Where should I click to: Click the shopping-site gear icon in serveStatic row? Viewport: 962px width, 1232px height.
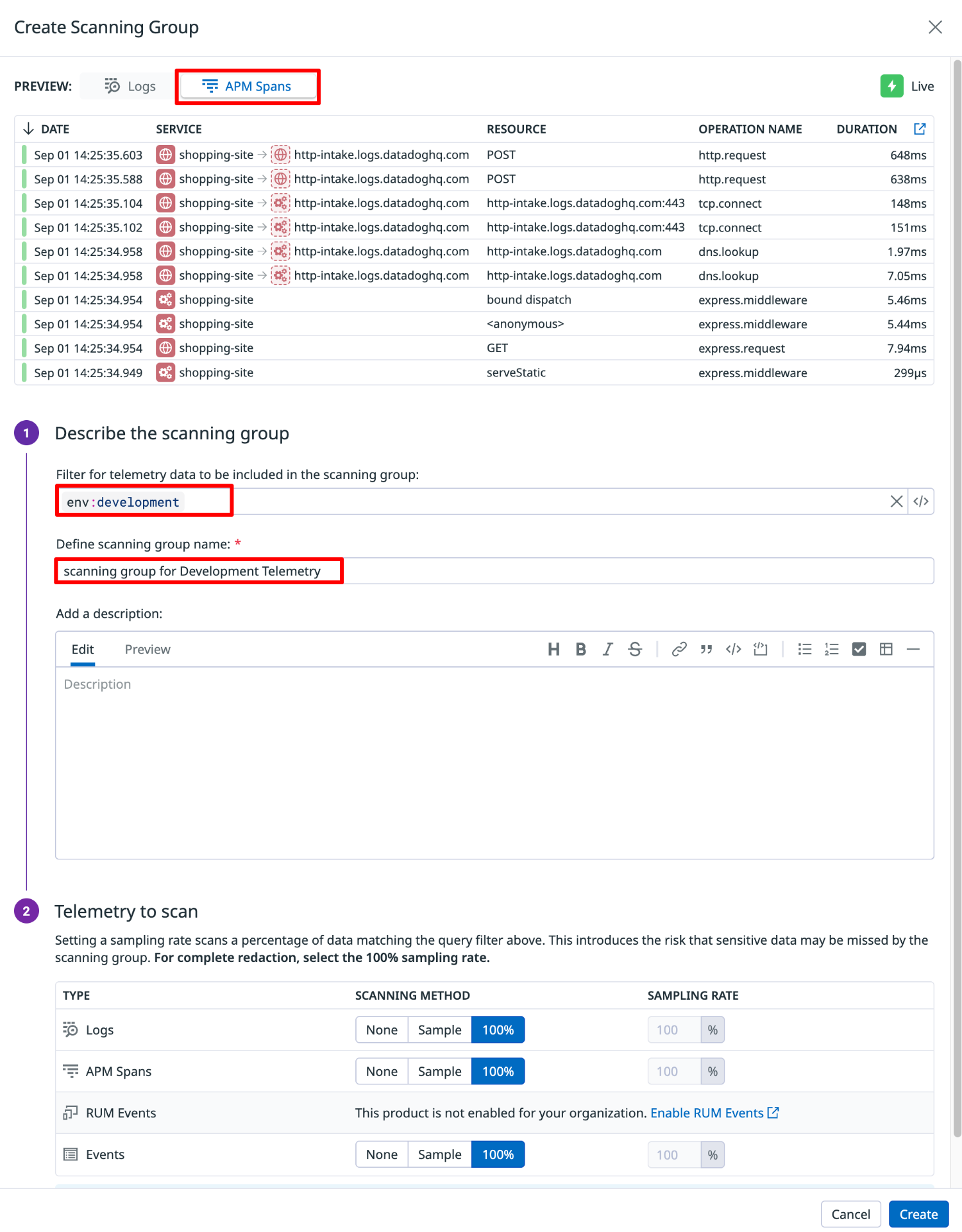coord(165,373)
